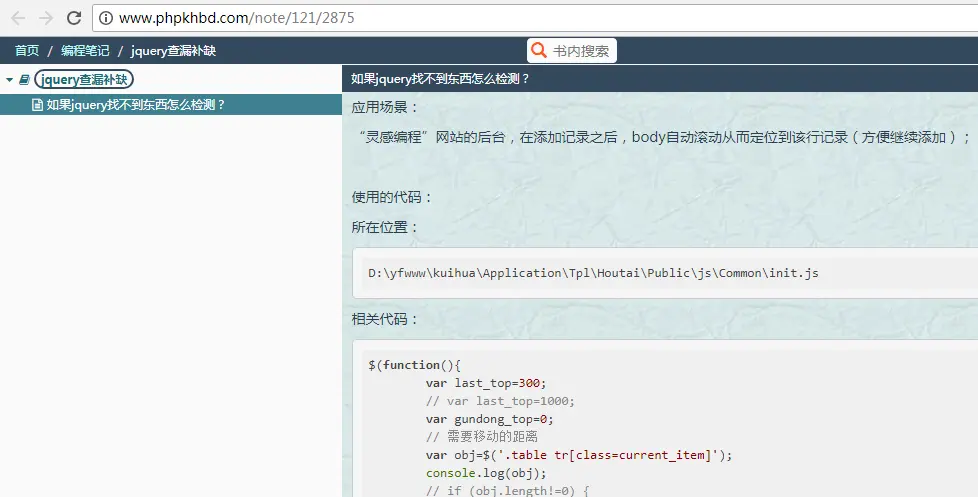This screenshot has width=978, height=497.
Task: Click jquery查漏补缺 breadcrumb text
Action: (x=173, y=51)
